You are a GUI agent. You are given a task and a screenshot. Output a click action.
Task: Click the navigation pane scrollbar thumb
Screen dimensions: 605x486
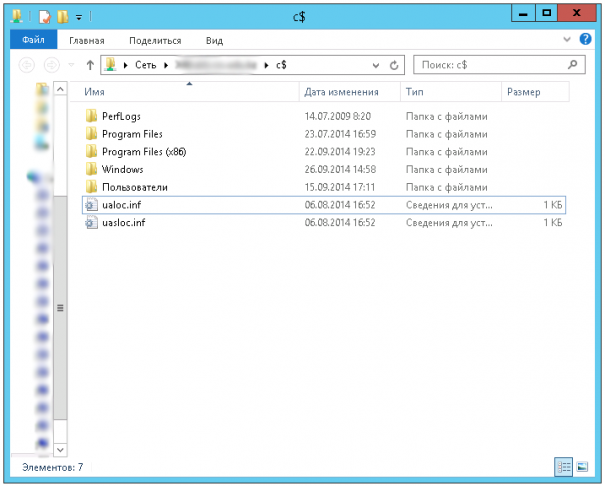coord(59,308)
